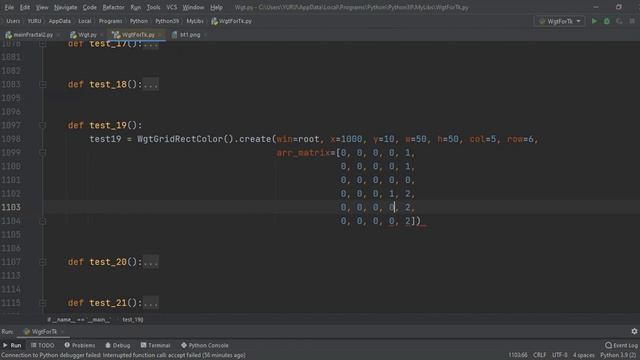Expand the folded test_17 function
This screenshot has width=640, height=360.
point(42,44)
